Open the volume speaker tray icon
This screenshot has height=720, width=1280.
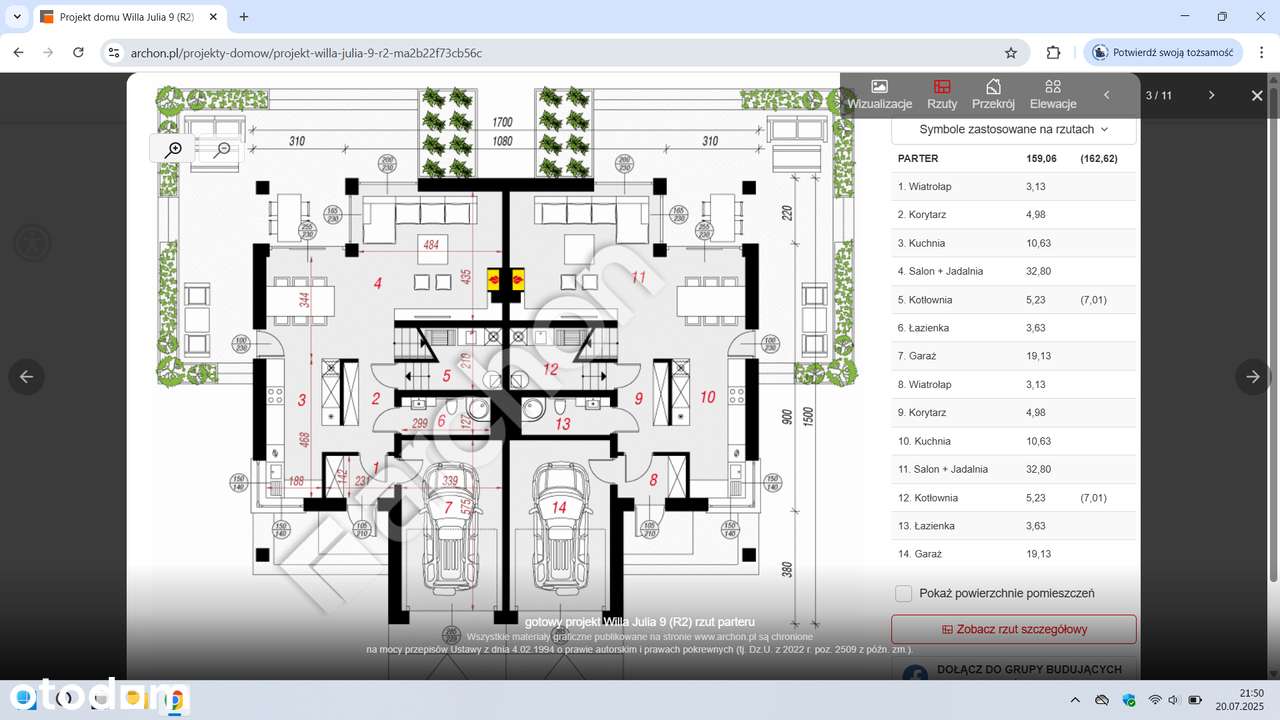1174,700
